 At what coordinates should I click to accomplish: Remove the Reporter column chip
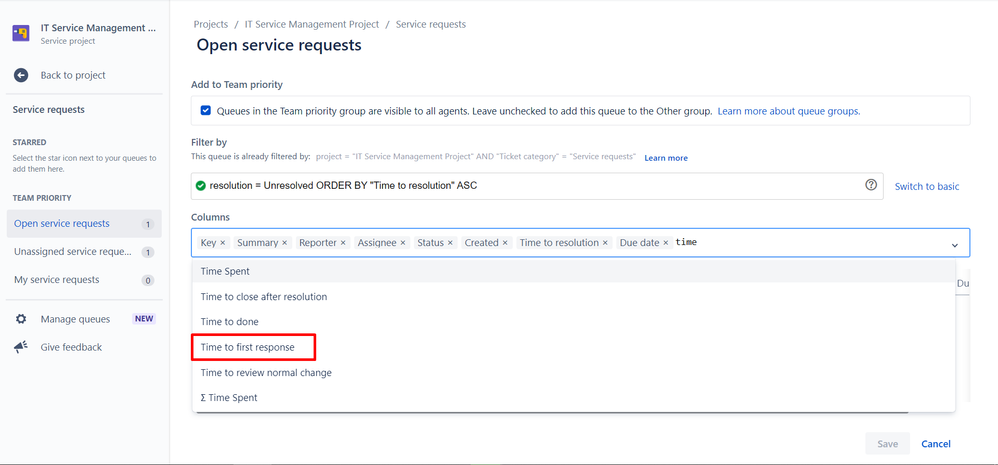click(343, 243)
